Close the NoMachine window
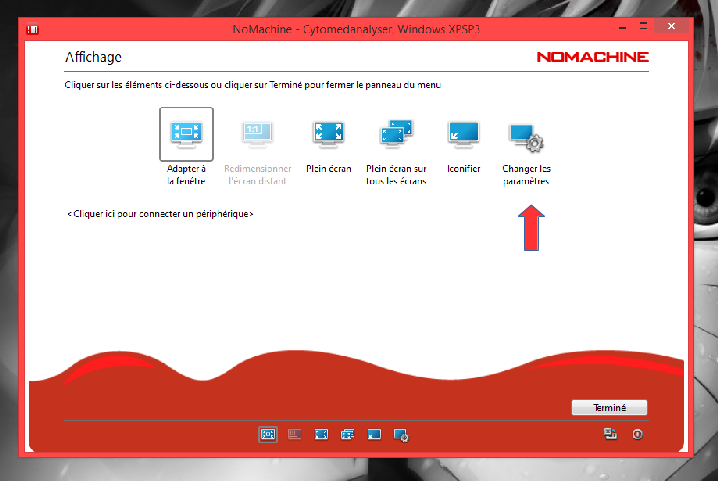Image resolution: width=718 pixels, height=481 pixels. [671, 26]
